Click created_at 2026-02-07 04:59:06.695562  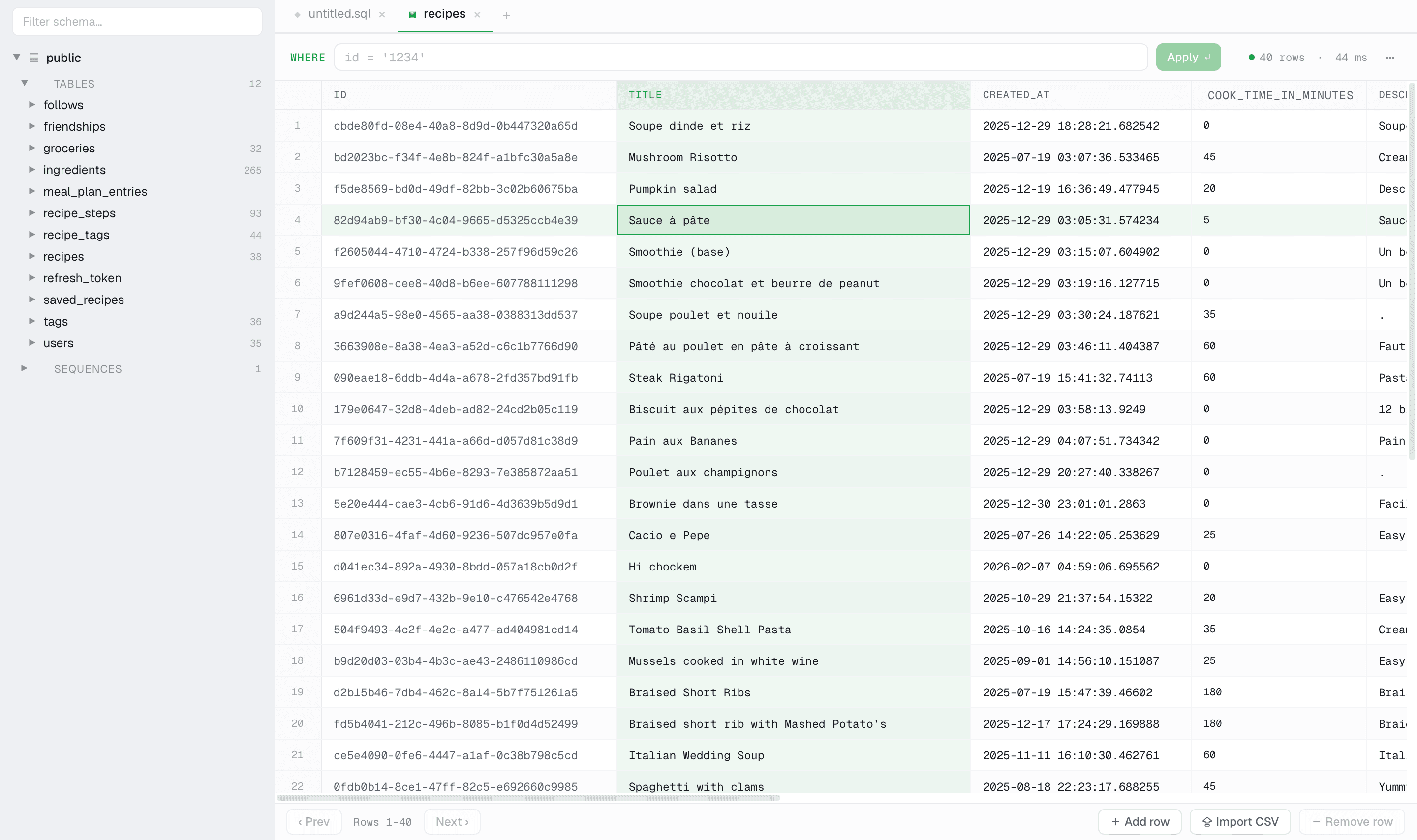click(1081, 566)
